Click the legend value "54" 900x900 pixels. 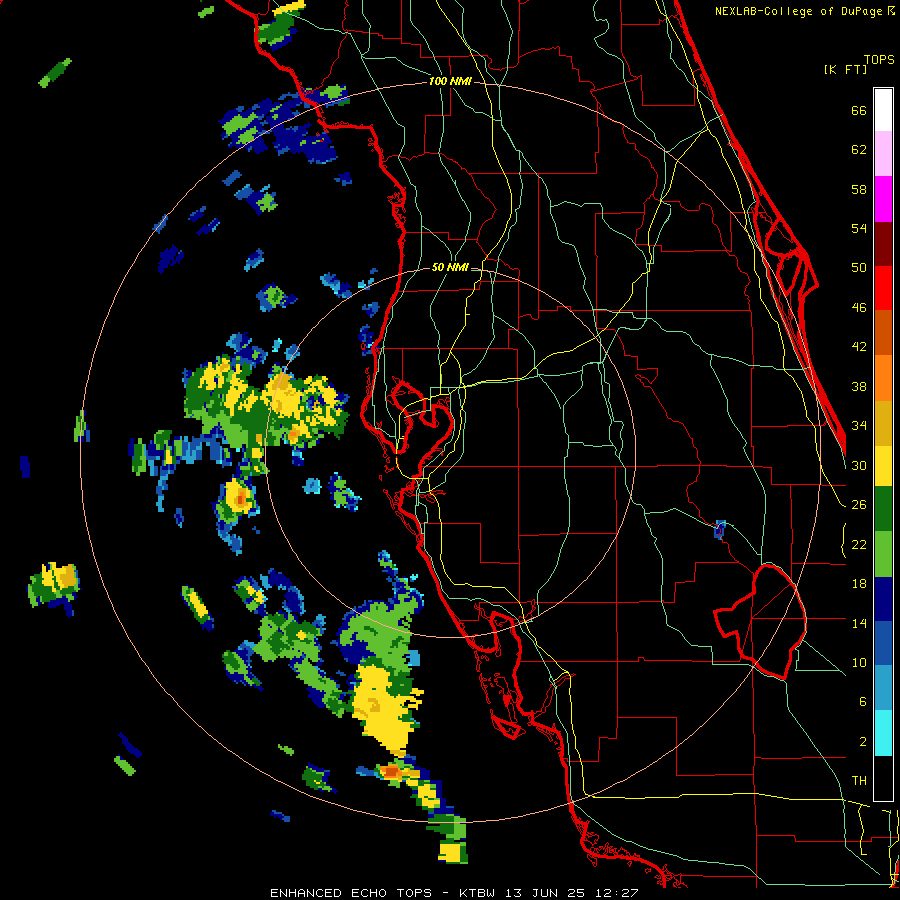click(859, 228)
